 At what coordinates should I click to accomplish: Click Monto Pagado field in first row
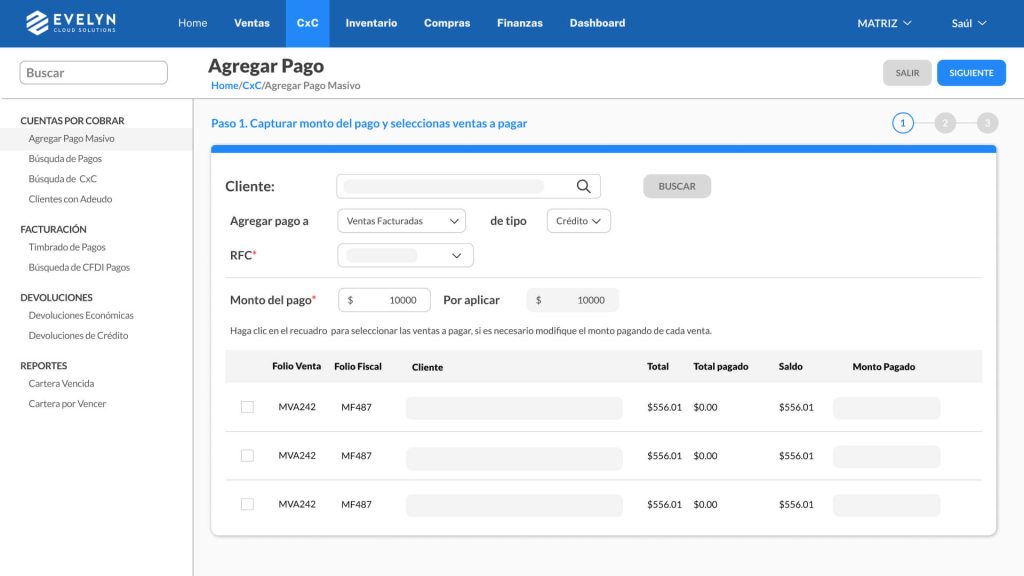(886, 408)
